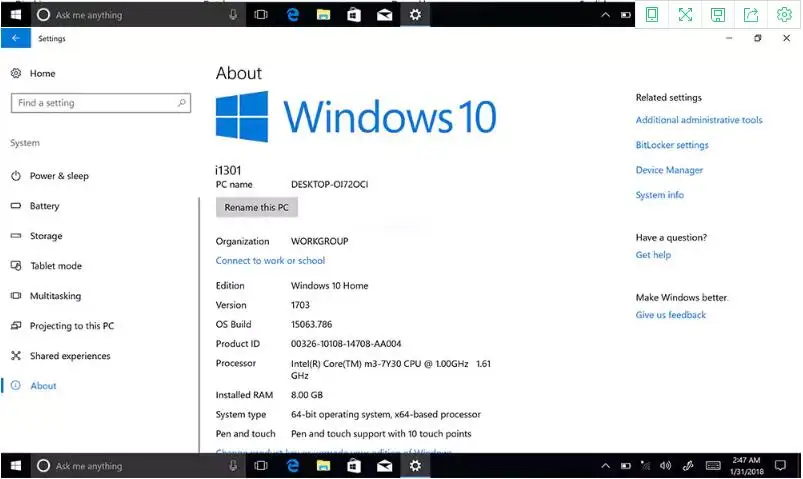Select the About sidebar entry
This screenshot has height=479, width=803.
pyautogui.click(x=43, y=385)
